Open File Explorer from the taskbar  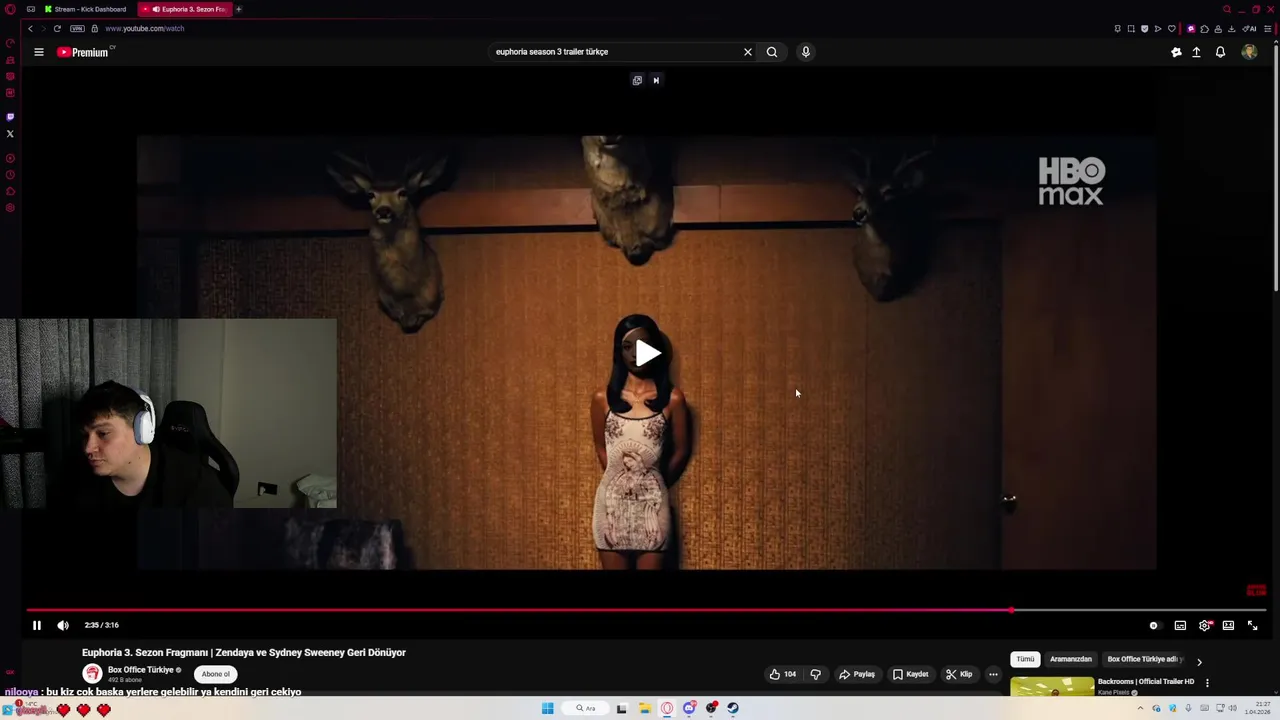[645, 708]
